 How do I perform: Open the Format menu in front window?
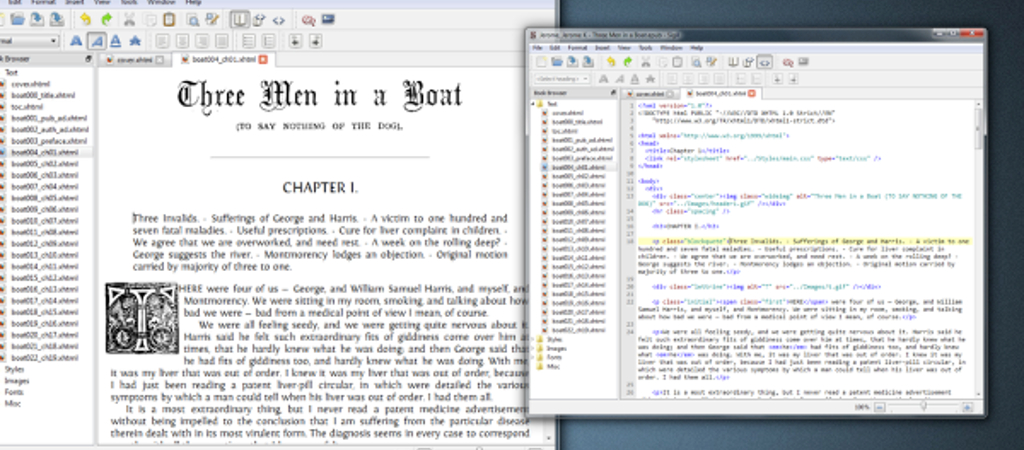(577, 48)
